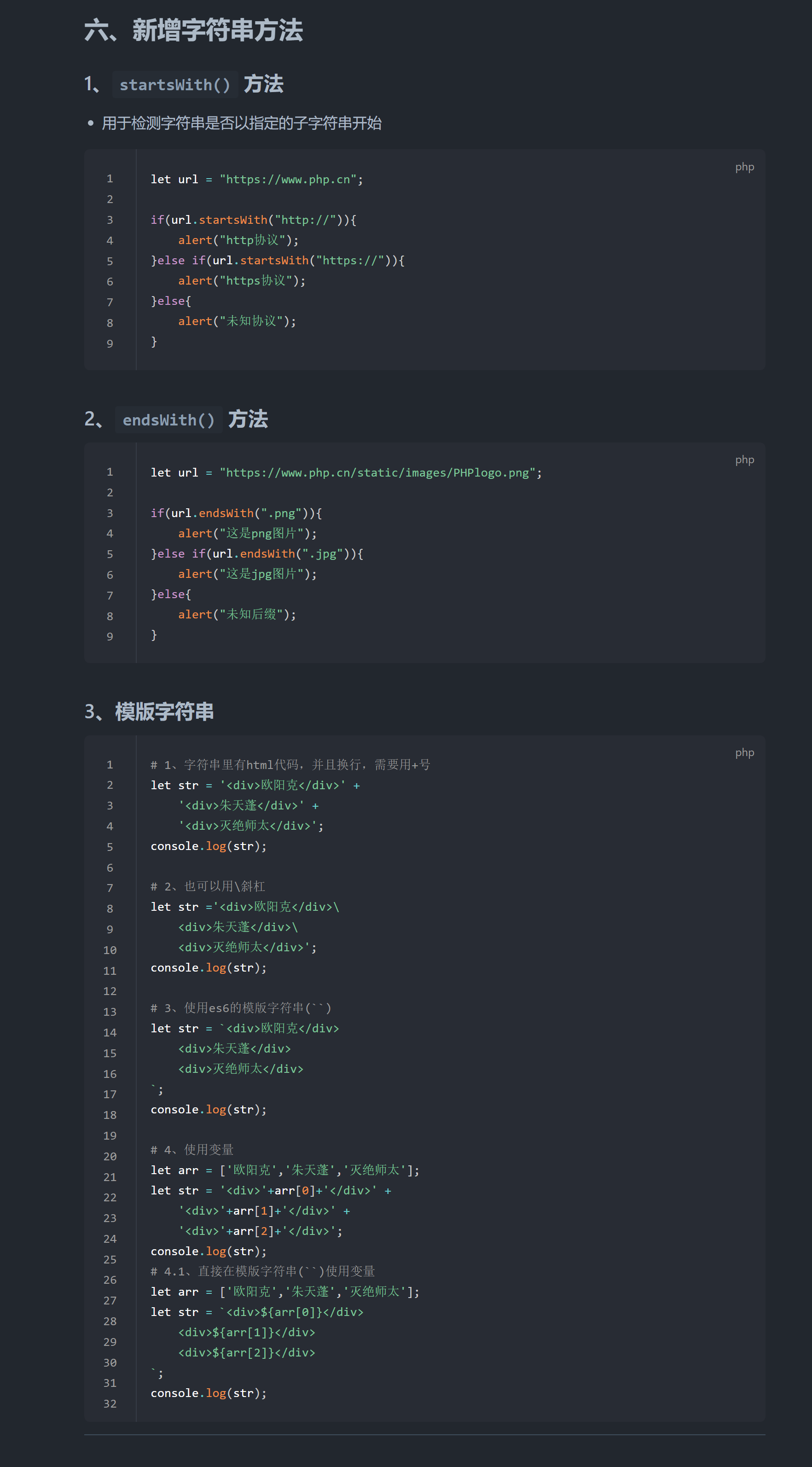812x1467 pixels.
Task: Click the heading 六、新增字符串方法
Action: pos(194,29)
